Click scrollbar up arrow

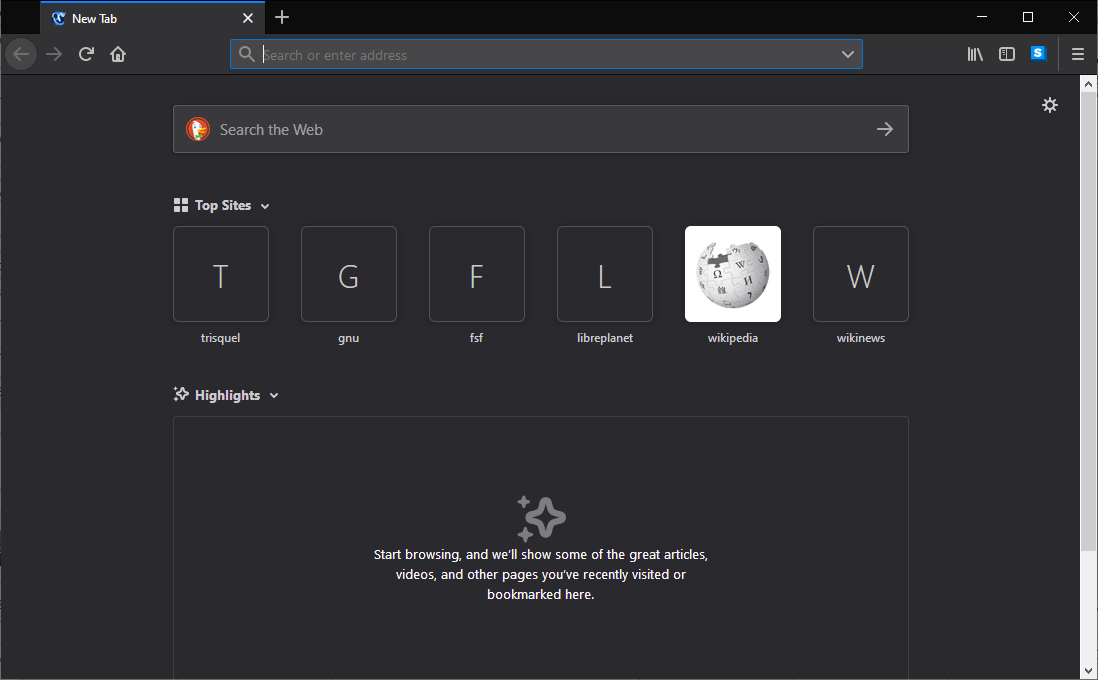[1088, 84]
